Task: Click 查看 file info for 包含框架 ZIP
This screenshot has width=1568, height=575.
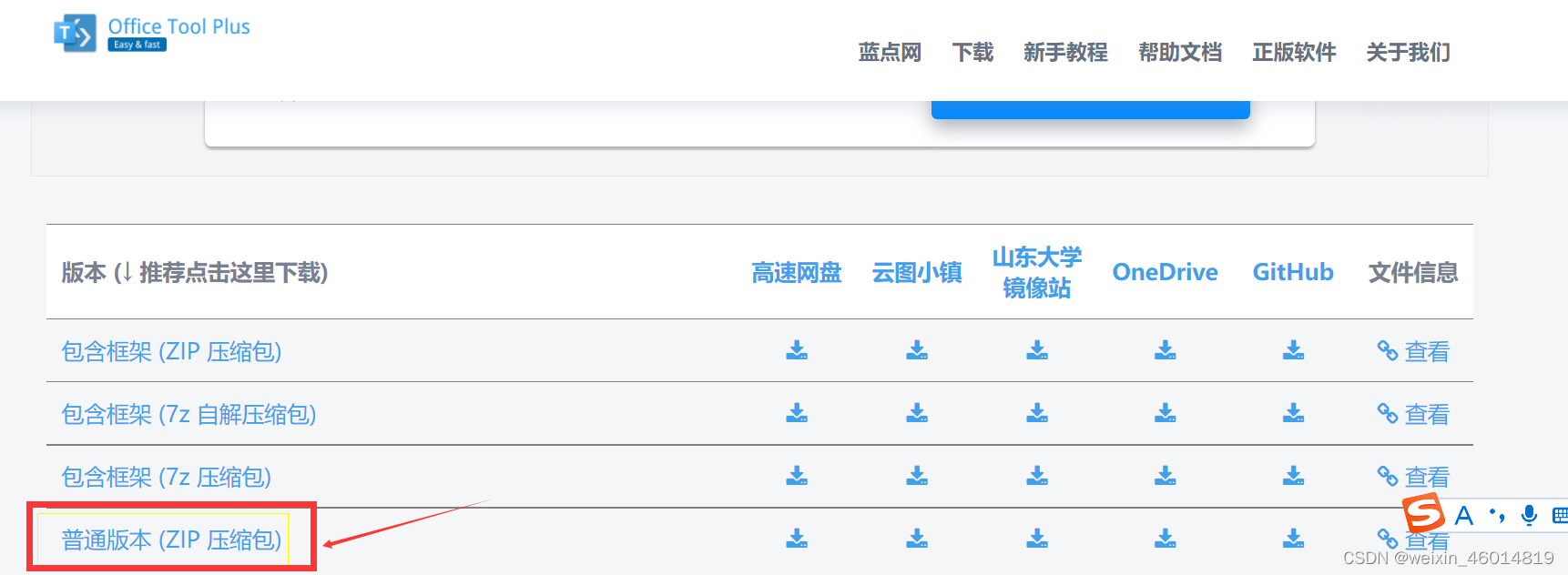Action: [x=1423, y=351]
